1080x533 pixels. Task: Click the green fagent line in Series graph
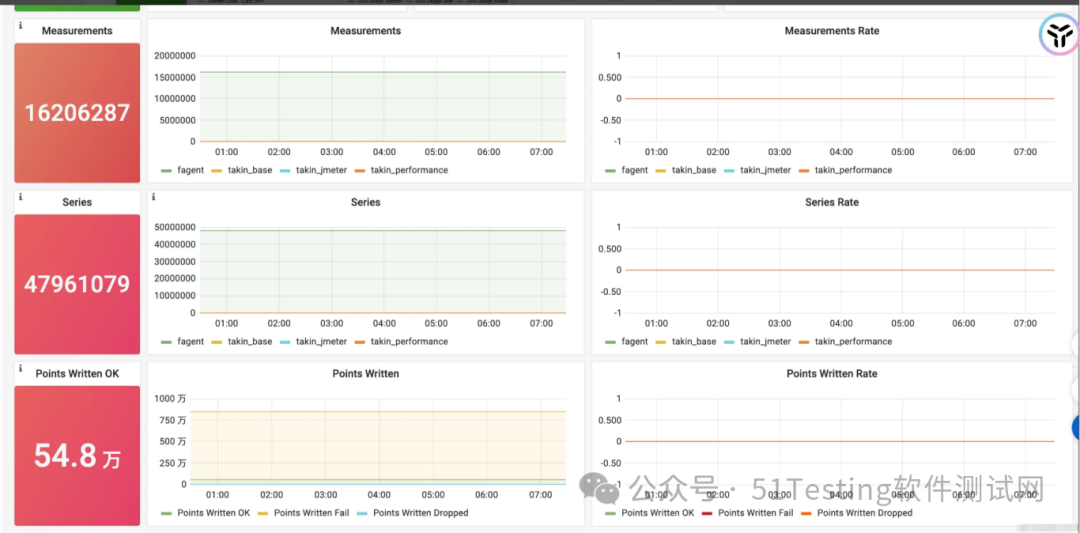(x=383, y=230)
